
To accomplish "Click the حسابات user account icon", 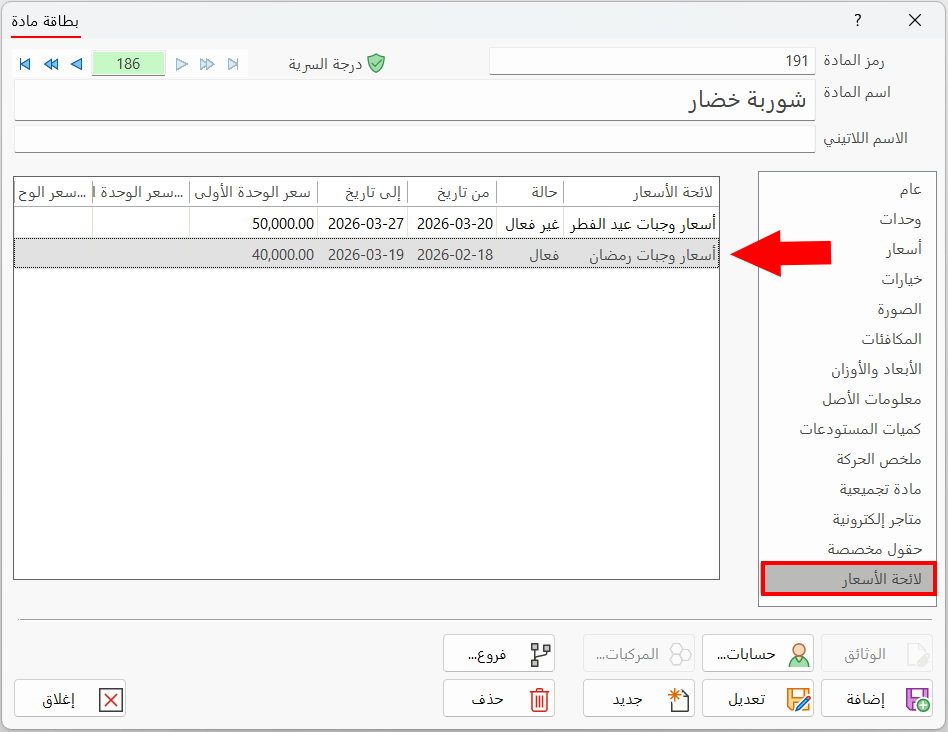I will (x=799, y=655).
